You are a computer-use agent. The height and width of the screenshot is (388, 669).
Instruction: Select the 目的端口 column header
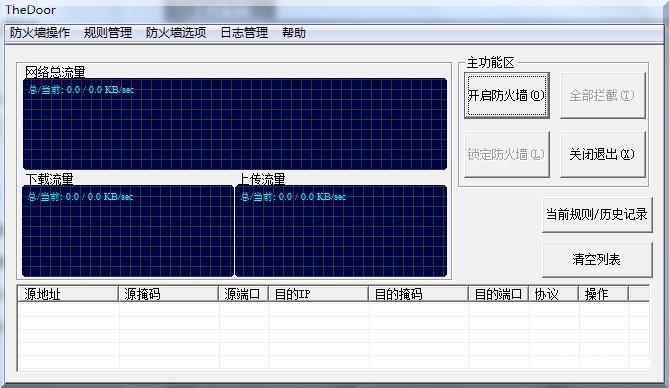pyautogui.click(x=498, y=294)
